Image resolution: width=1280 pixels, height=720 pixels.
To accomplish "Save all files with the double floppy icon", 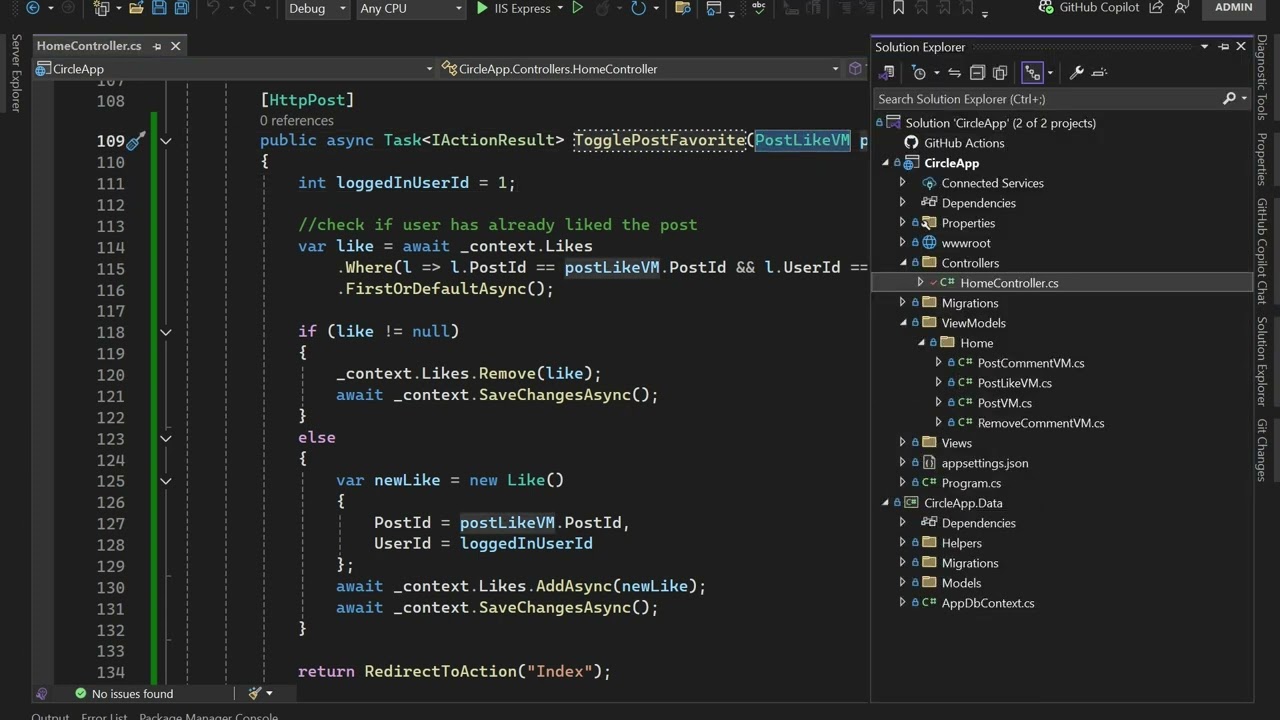I will point(181,8).
